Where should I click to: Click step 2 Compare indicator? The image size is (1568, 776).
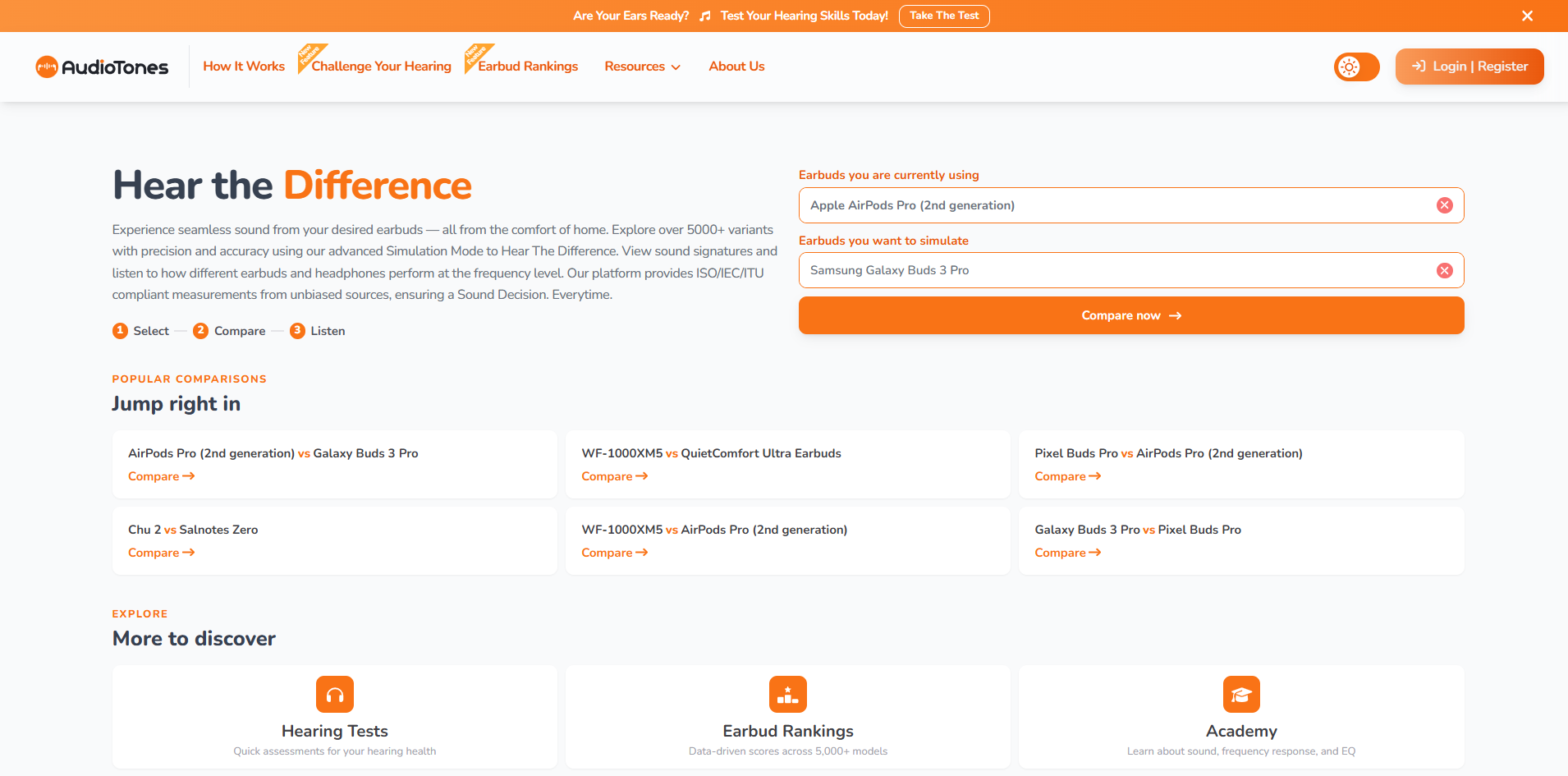coord(229,331)
